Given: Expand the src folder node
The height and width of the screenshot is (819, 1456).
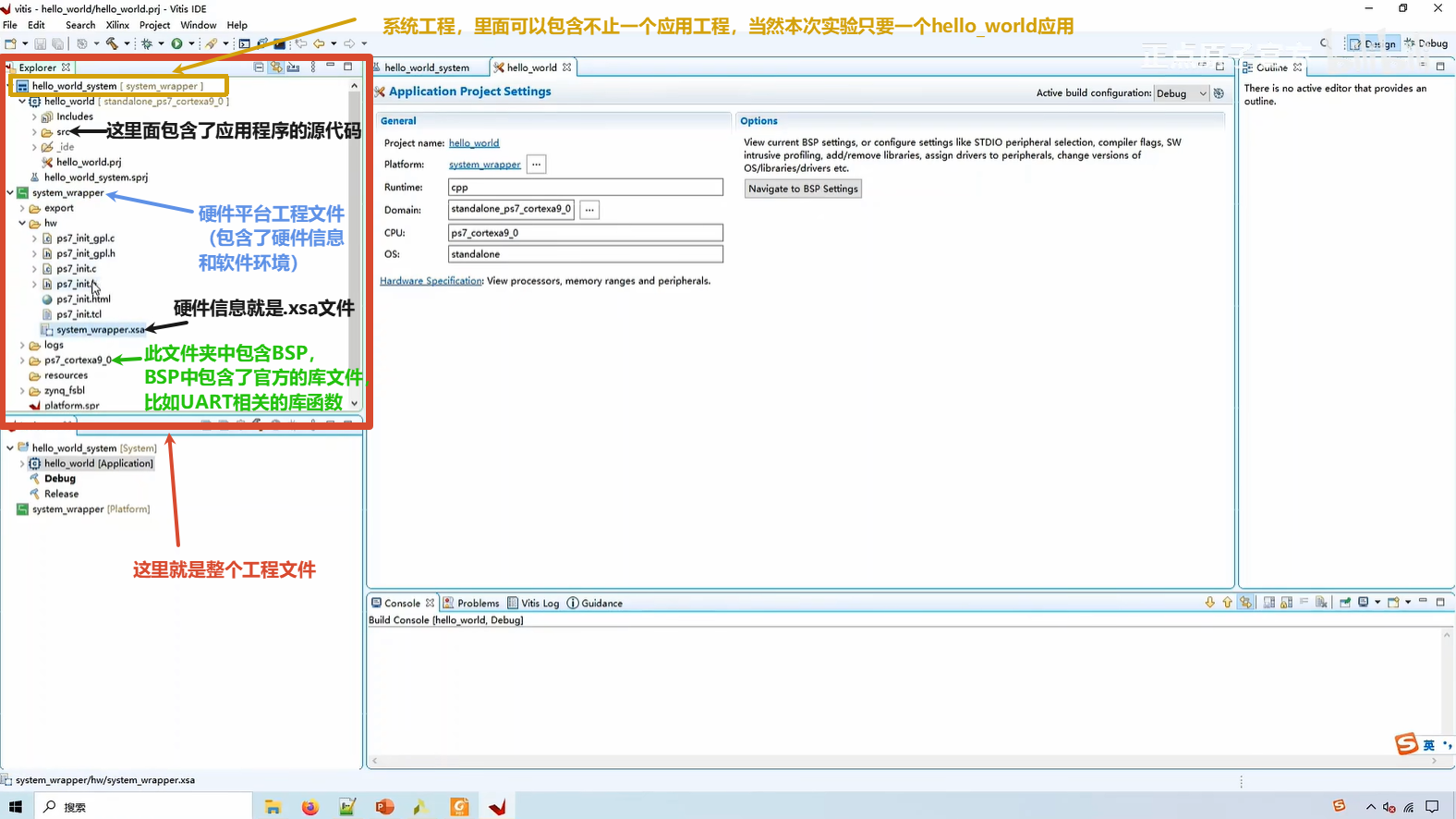Looking at the screenshot, I should [x=34, y=132].
